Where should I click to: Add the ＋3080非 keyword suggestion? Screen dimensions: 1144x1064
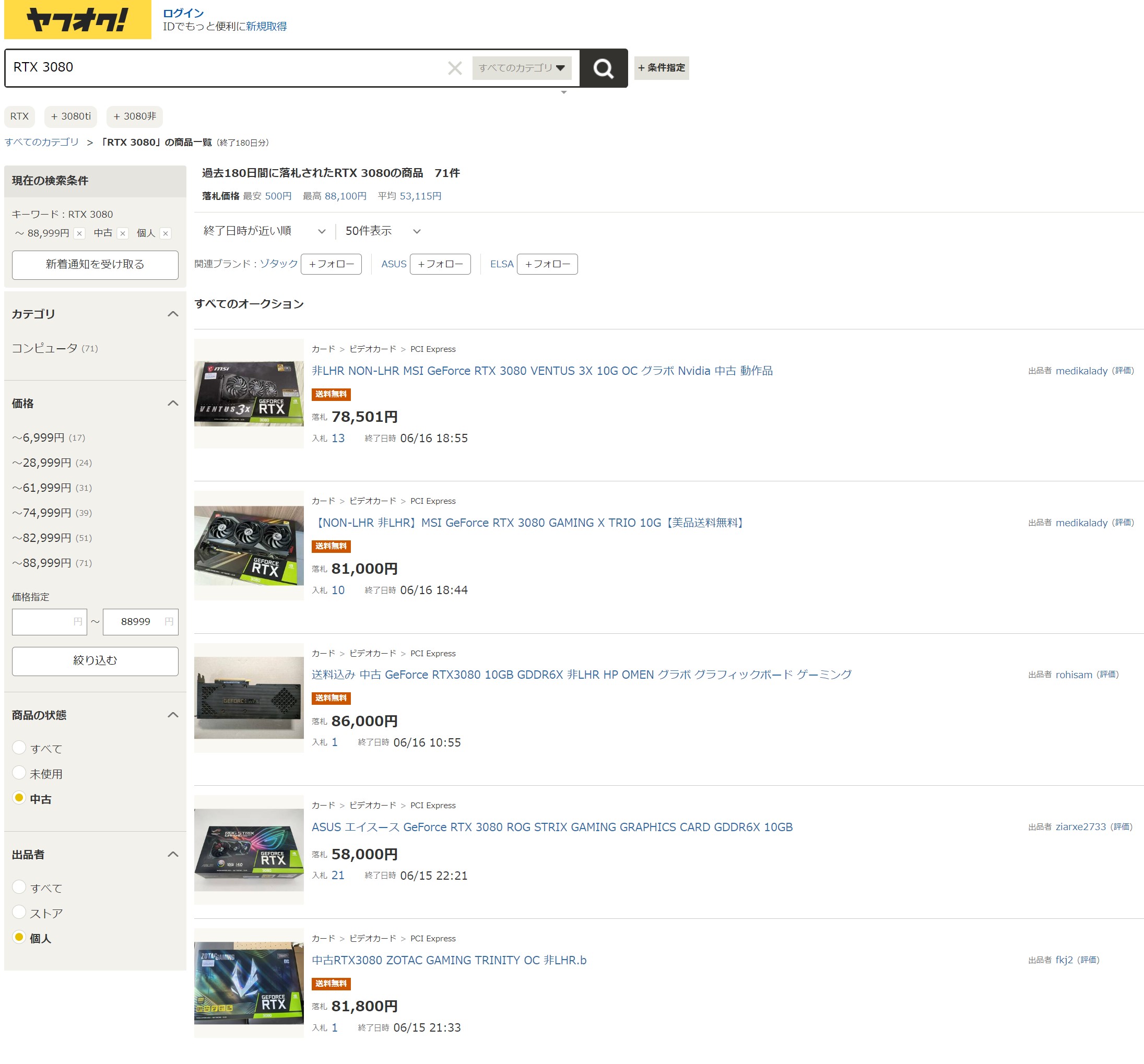pyautogui.click(x=135, y=116)
